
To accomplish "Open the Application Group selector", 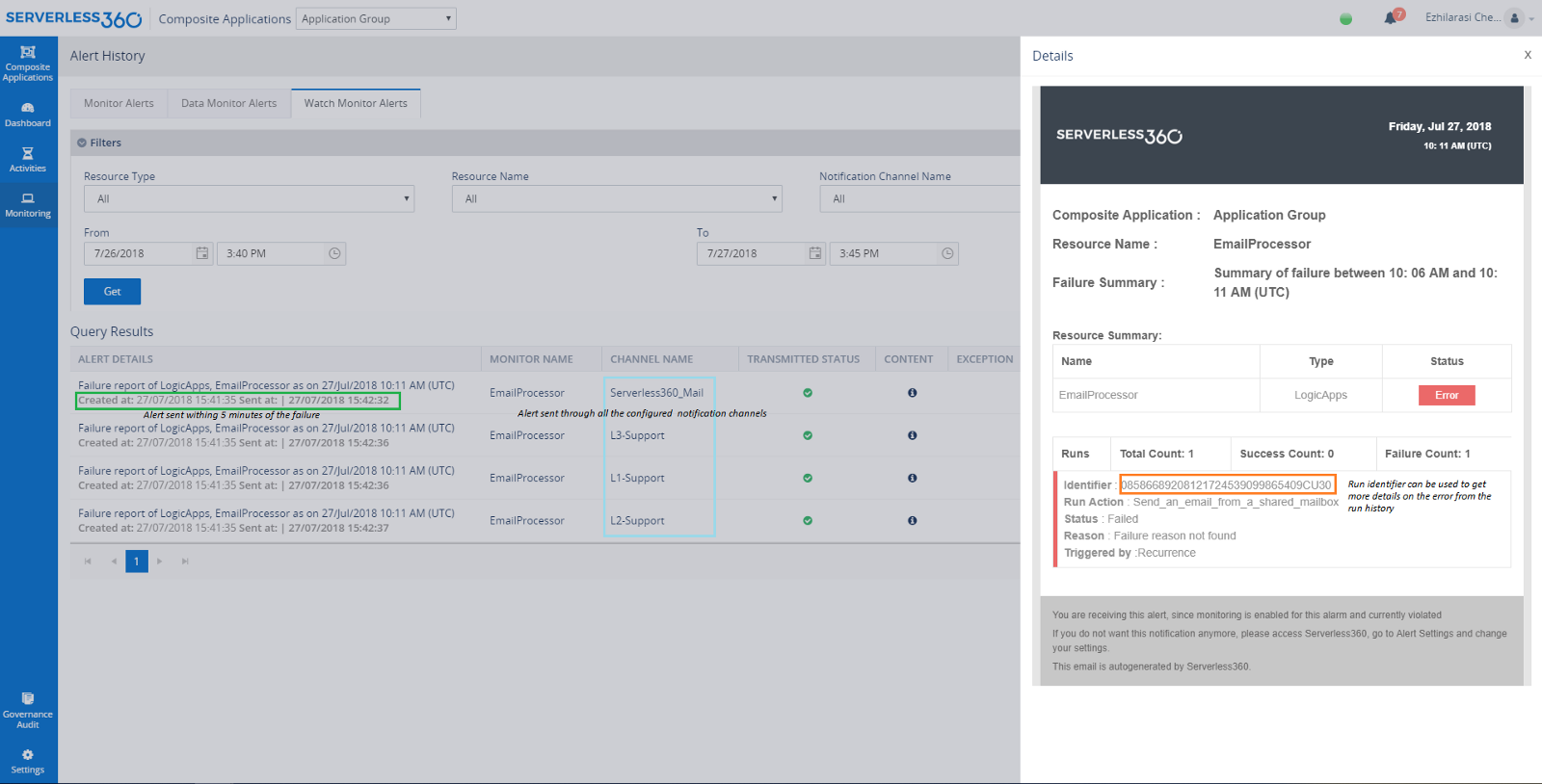I will (376, 18).
